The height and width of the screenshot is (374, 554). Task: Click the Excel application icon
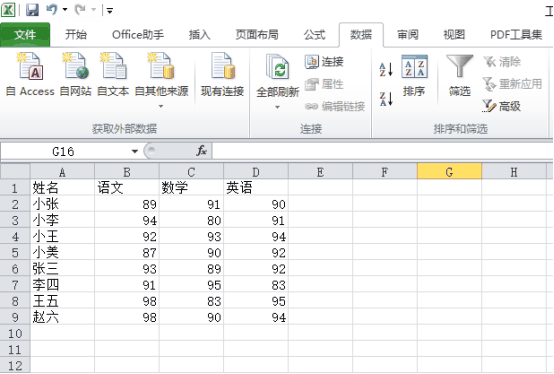point(8,10)
